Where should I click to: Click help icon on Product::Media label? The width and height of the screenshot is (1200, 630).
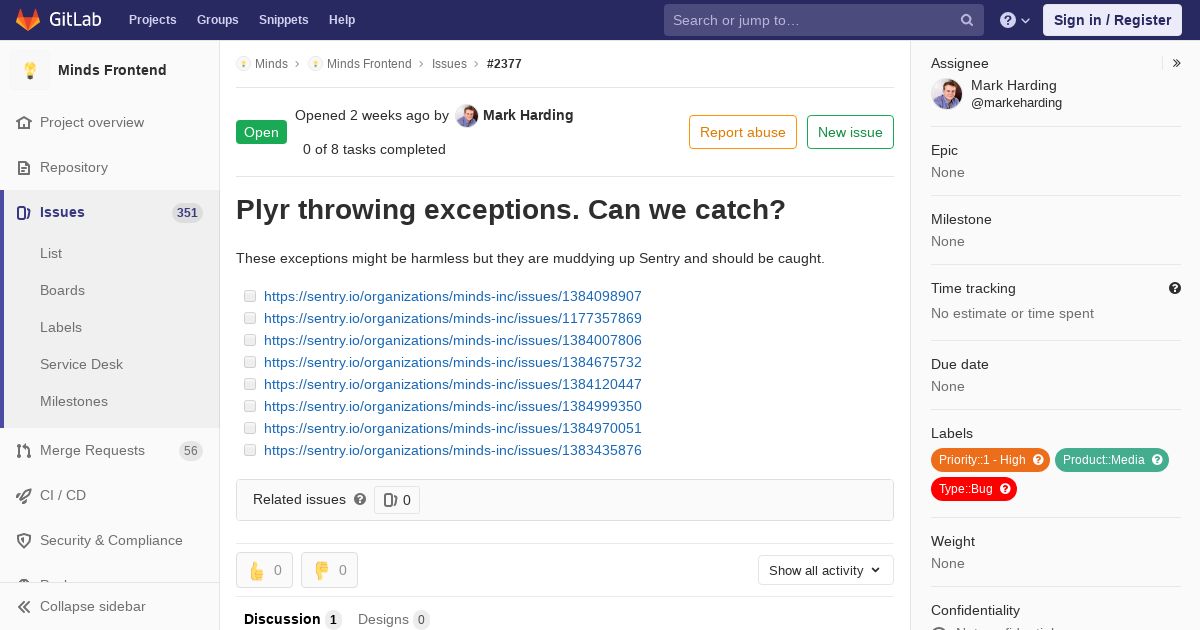coord(1157,460)
